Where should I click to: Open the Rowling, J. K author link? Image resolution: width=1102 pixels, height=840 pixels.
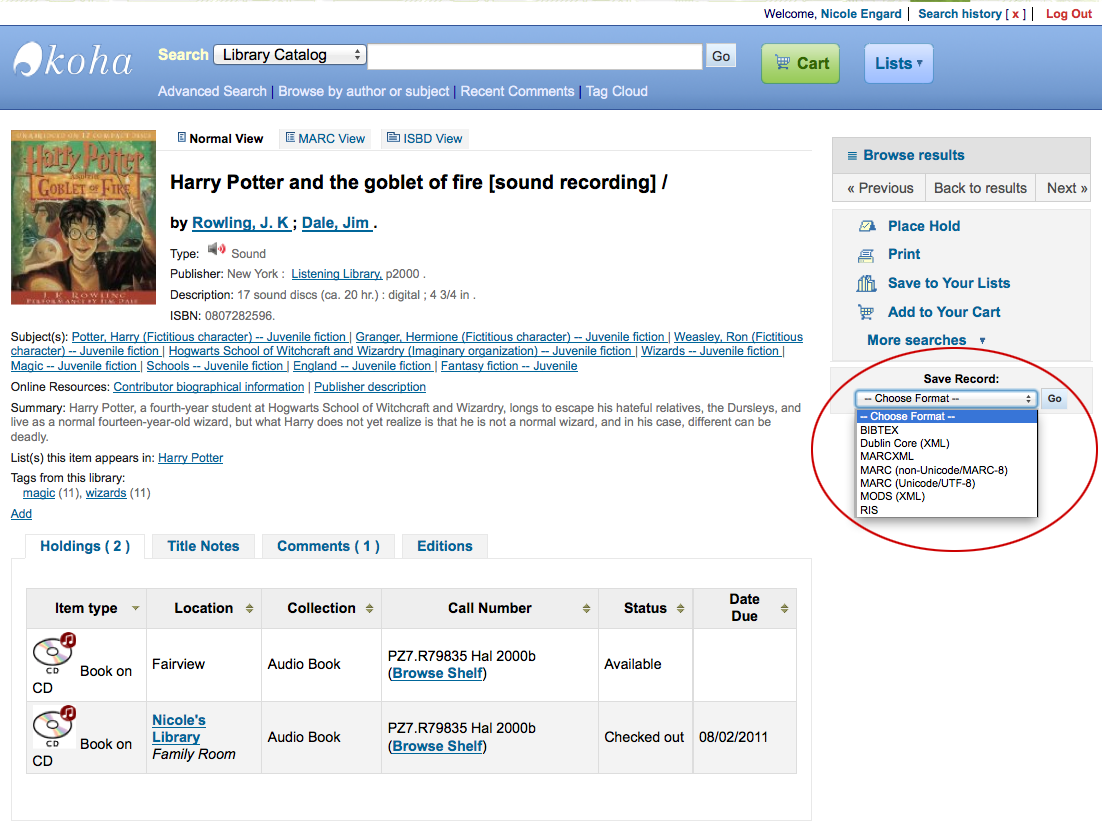pyautogui.click(x=240, y=223)
